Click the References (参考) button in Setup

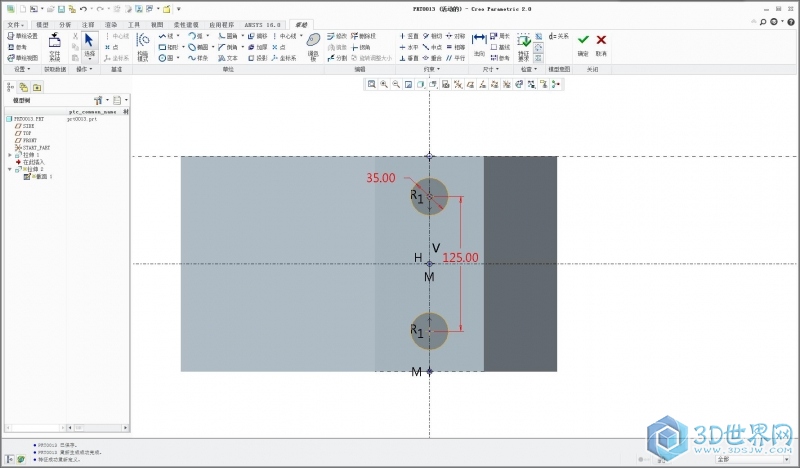(x=17, y=47)
